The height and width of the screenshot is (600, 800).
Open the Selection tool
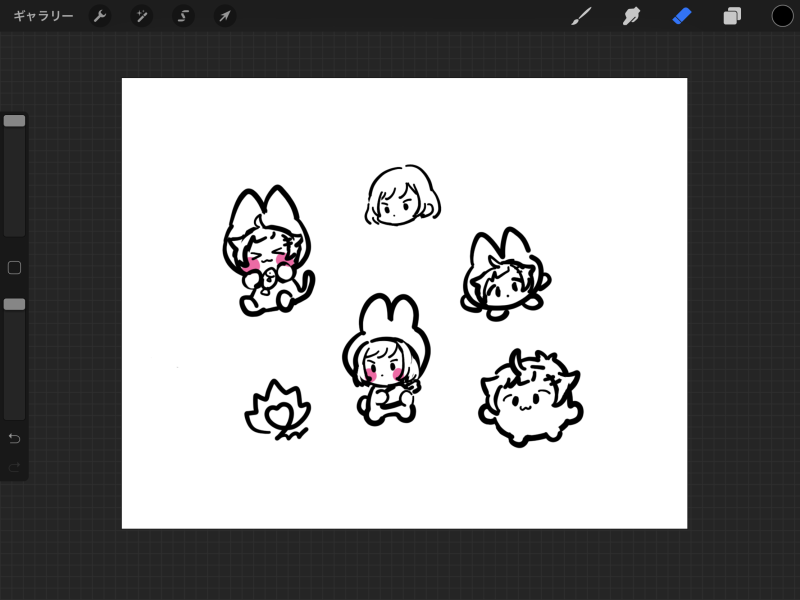183,16
